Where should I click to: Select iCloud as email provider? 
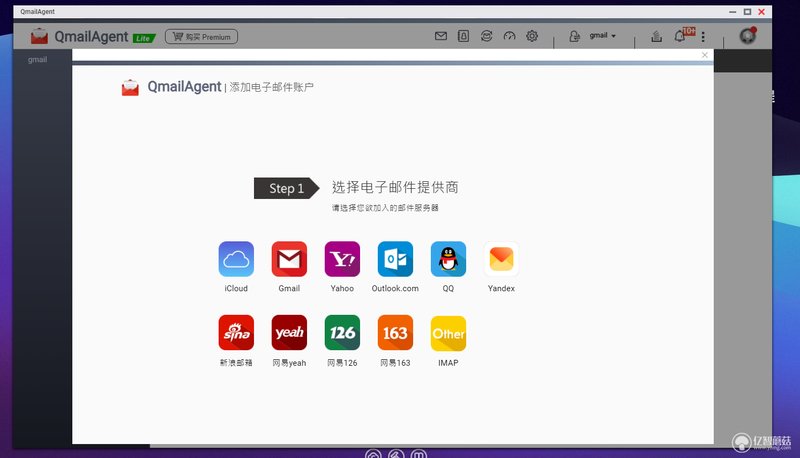236,259
